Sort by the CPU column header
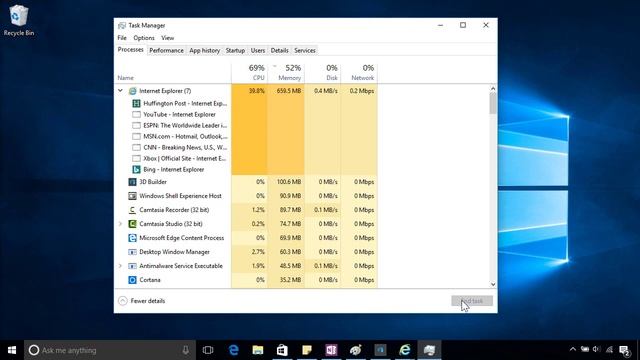640x360 pixels. coord(249,73)
